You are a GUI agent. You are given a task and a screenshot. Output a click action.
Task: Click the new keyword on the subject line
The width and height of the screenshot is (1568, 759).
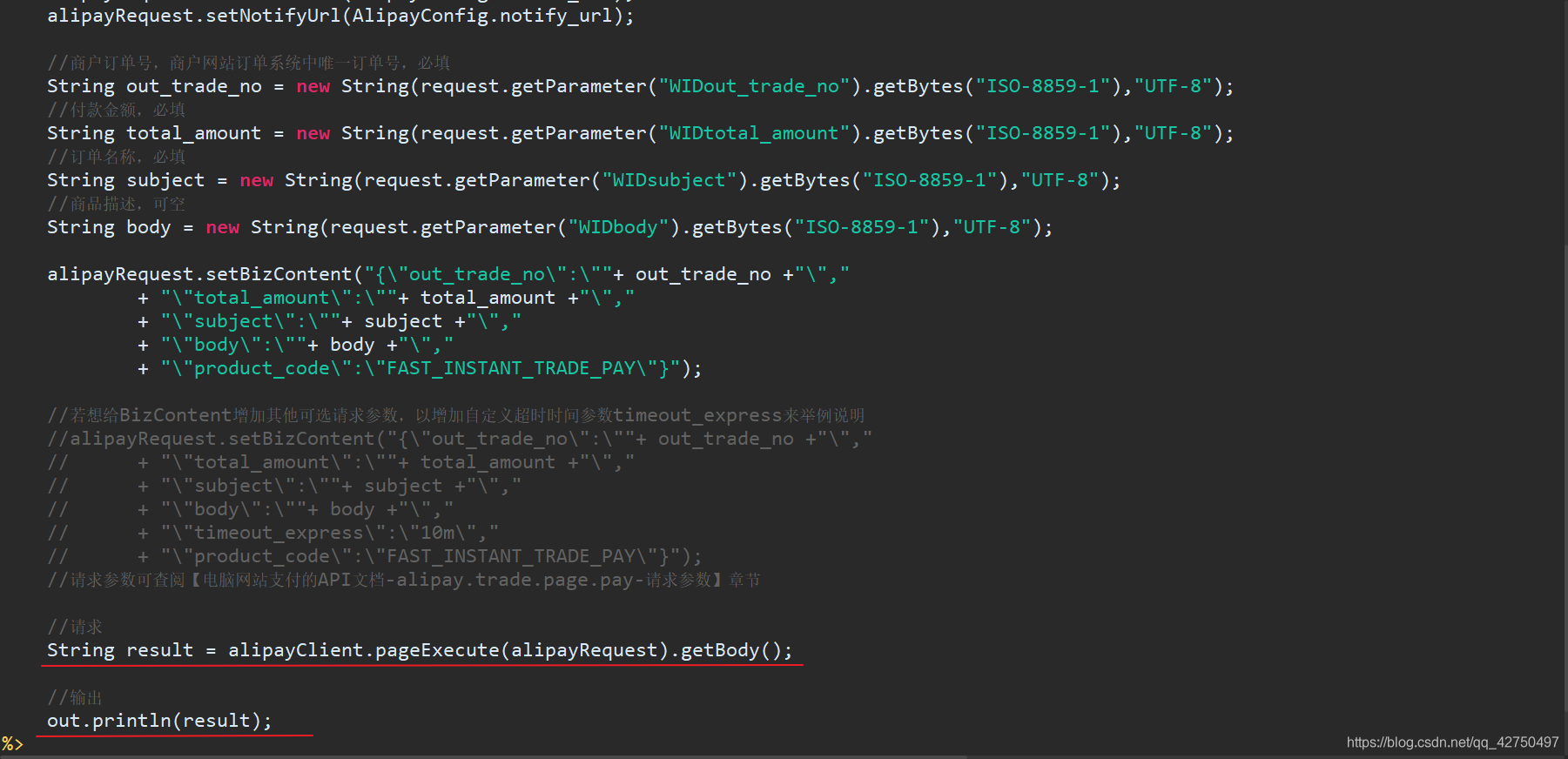257,180
